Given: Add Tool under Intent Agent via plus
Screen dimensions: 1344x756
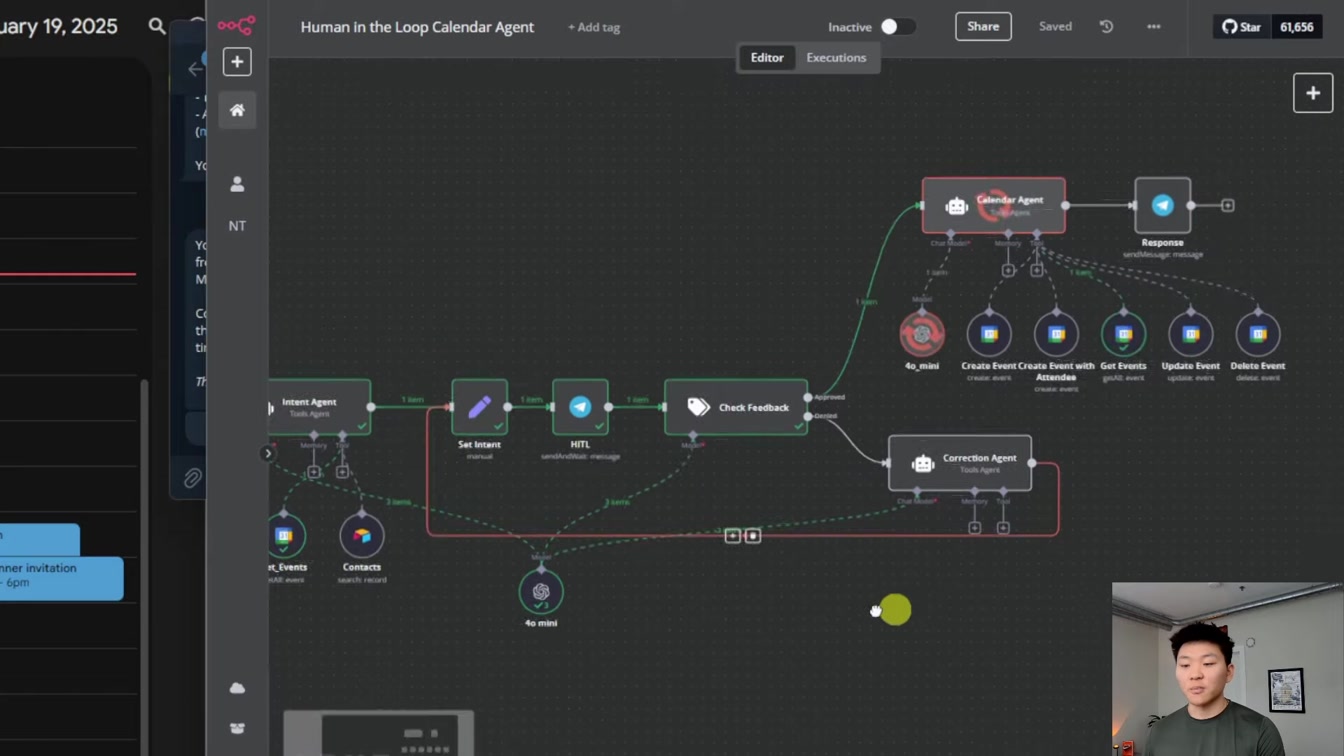Looking at the screenshot, I should coord(342,471).
